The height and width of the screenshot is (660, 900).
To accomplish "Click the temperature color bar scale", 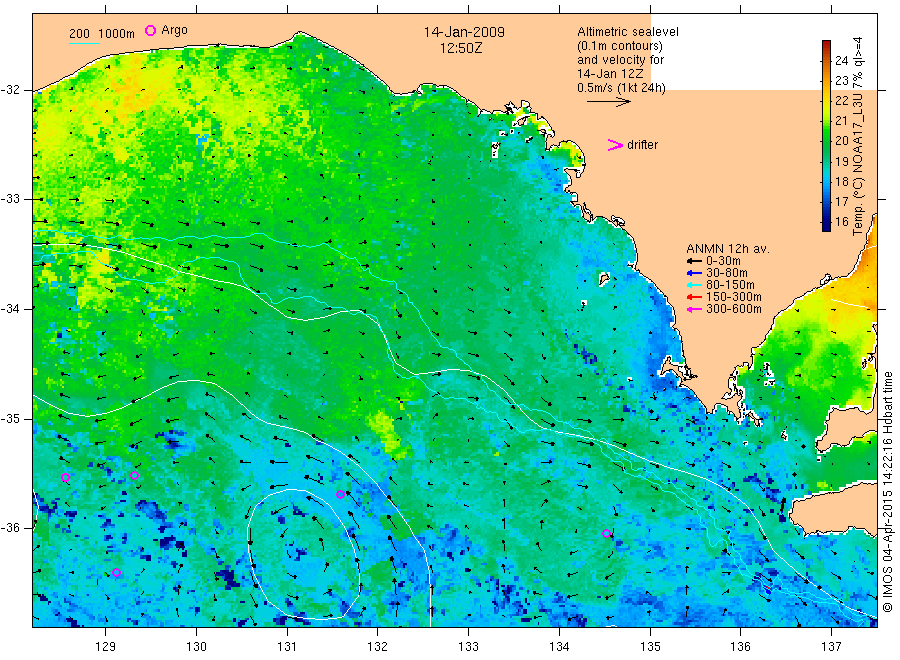I will pos(826,136).
